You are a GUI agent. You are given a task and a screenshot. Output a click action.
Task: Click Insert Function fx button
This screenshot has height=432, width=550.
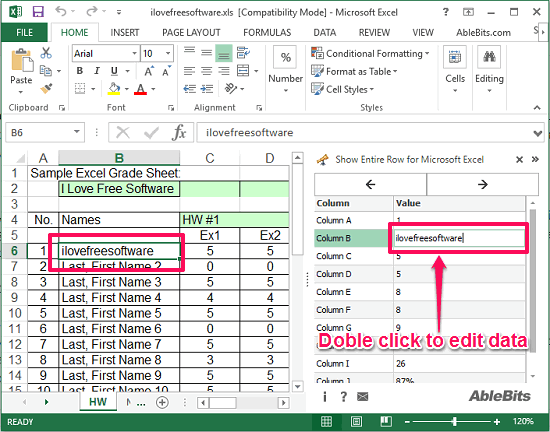pos(179,133)
